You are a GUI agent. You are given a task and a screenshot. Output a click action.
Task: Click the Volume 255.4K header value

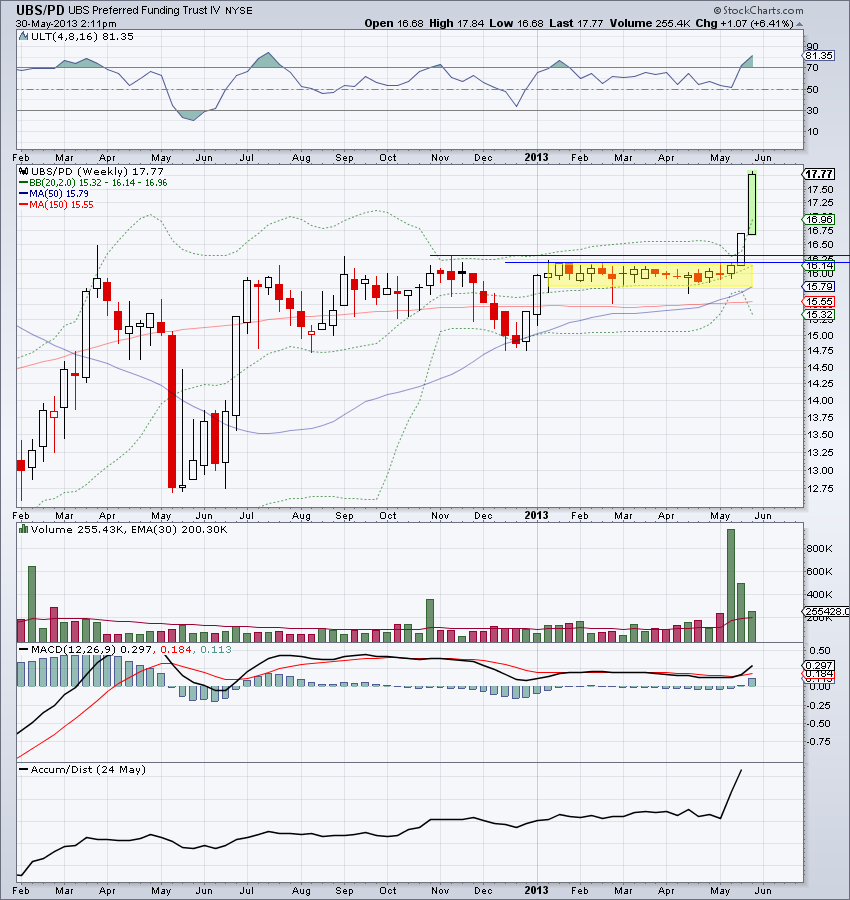coord(649,24)
